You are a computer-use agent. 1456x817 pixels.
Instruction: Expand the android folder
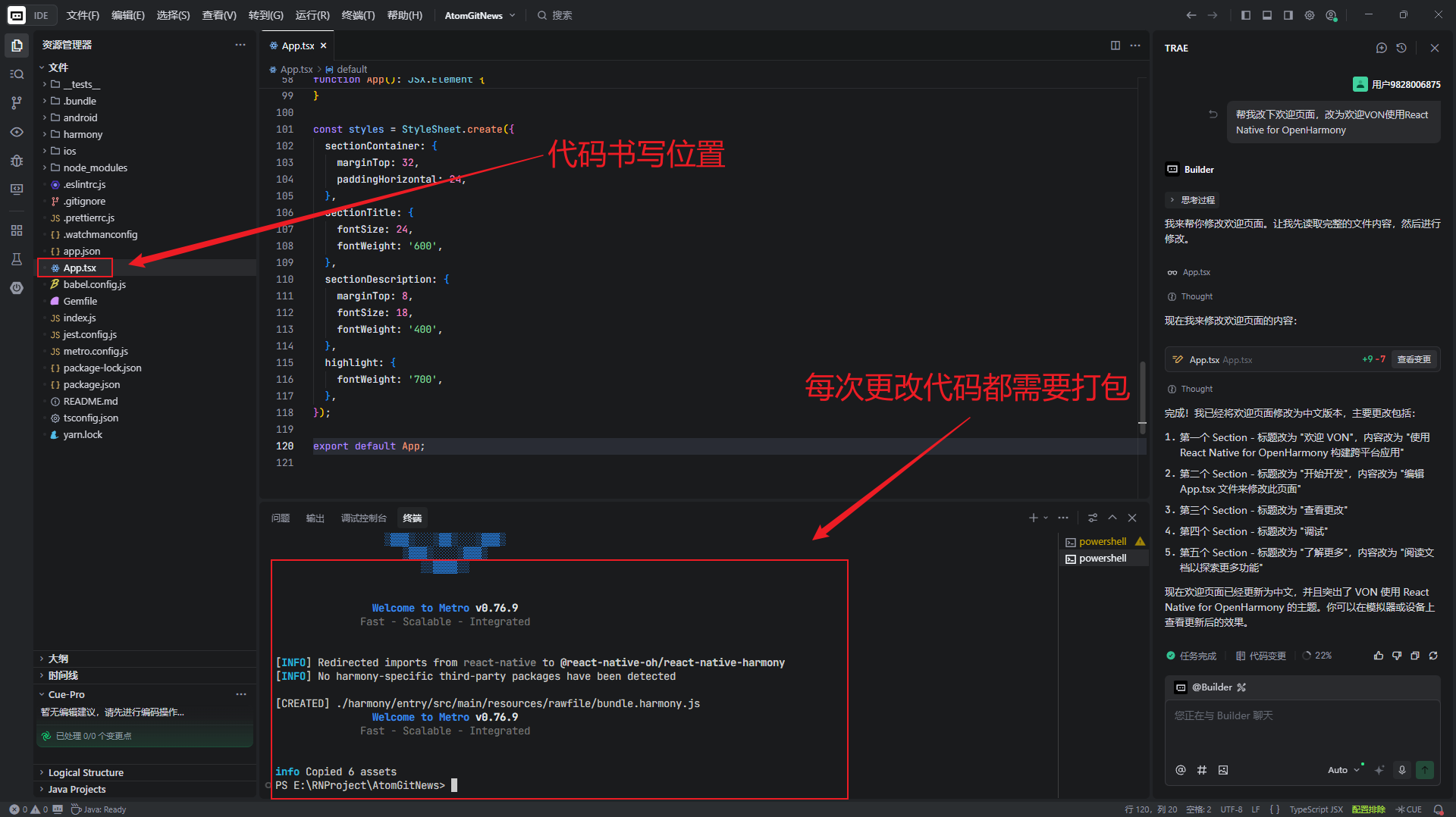tap(80, 117)
